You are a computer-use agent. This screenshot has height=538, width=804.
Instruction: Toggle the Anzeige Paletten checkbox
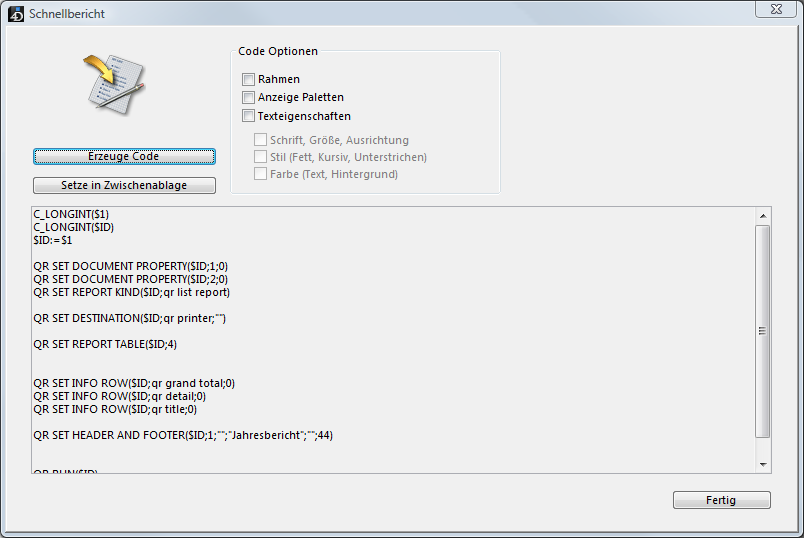click(248, 98)
